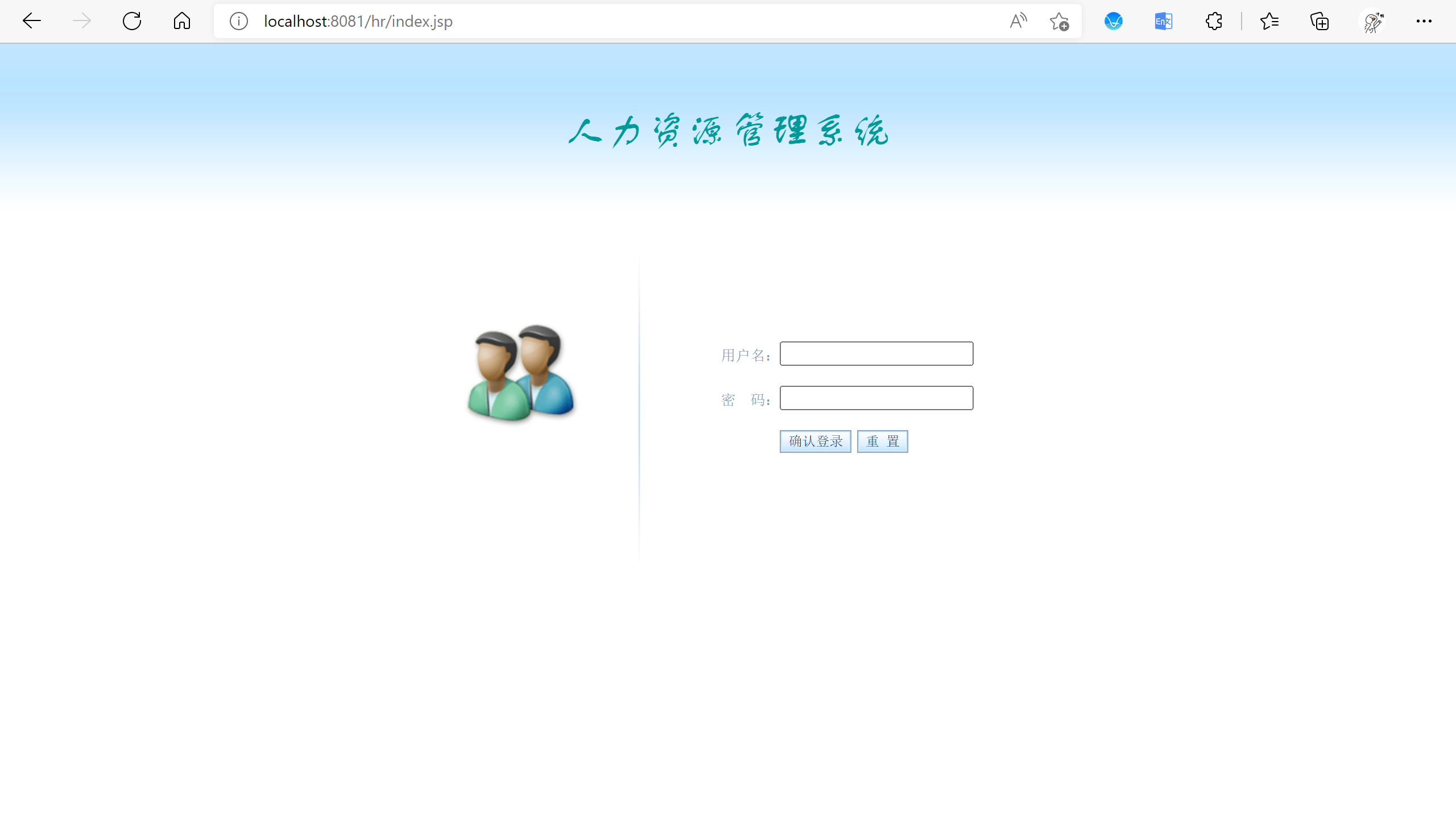
Task: Click the profile avatar icon
Action: pos(1373,21)
